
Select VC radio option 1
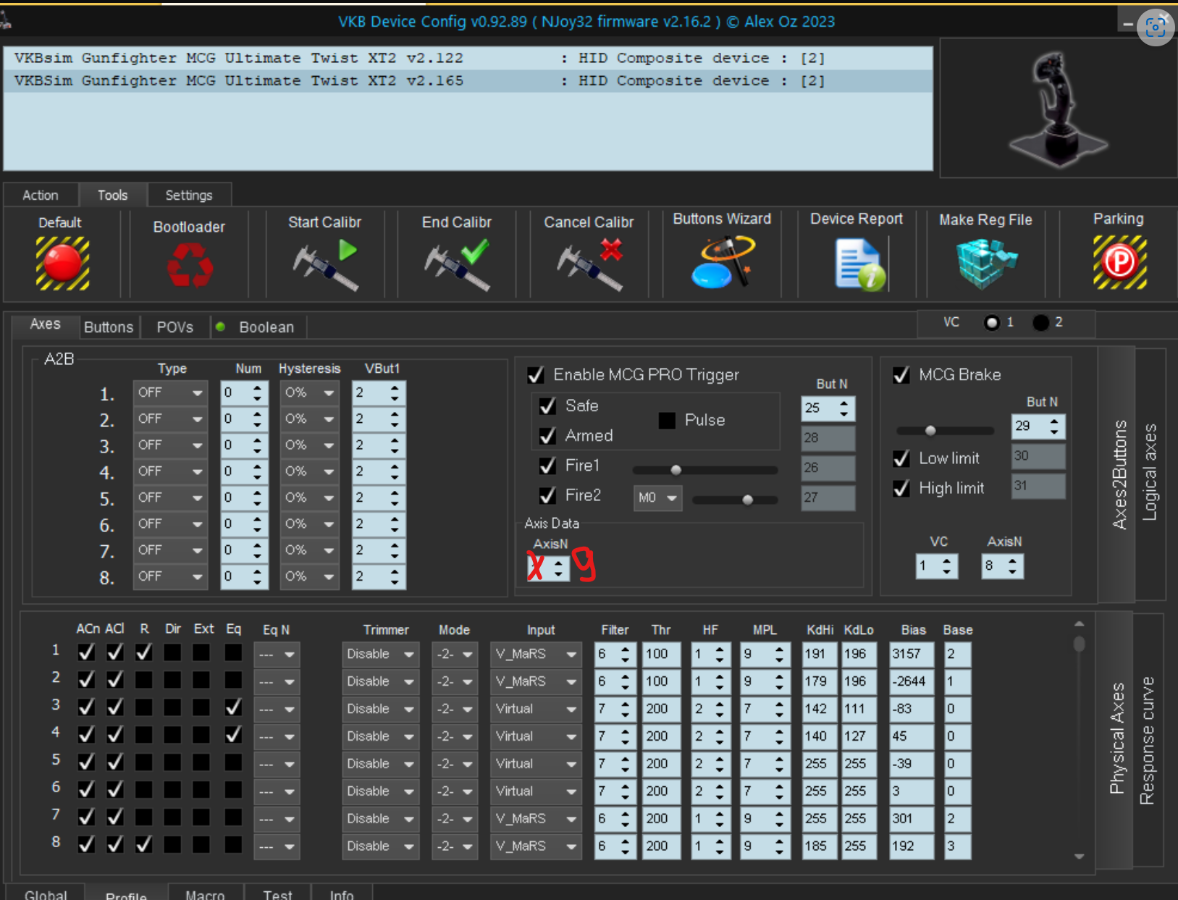pos(992,323)
